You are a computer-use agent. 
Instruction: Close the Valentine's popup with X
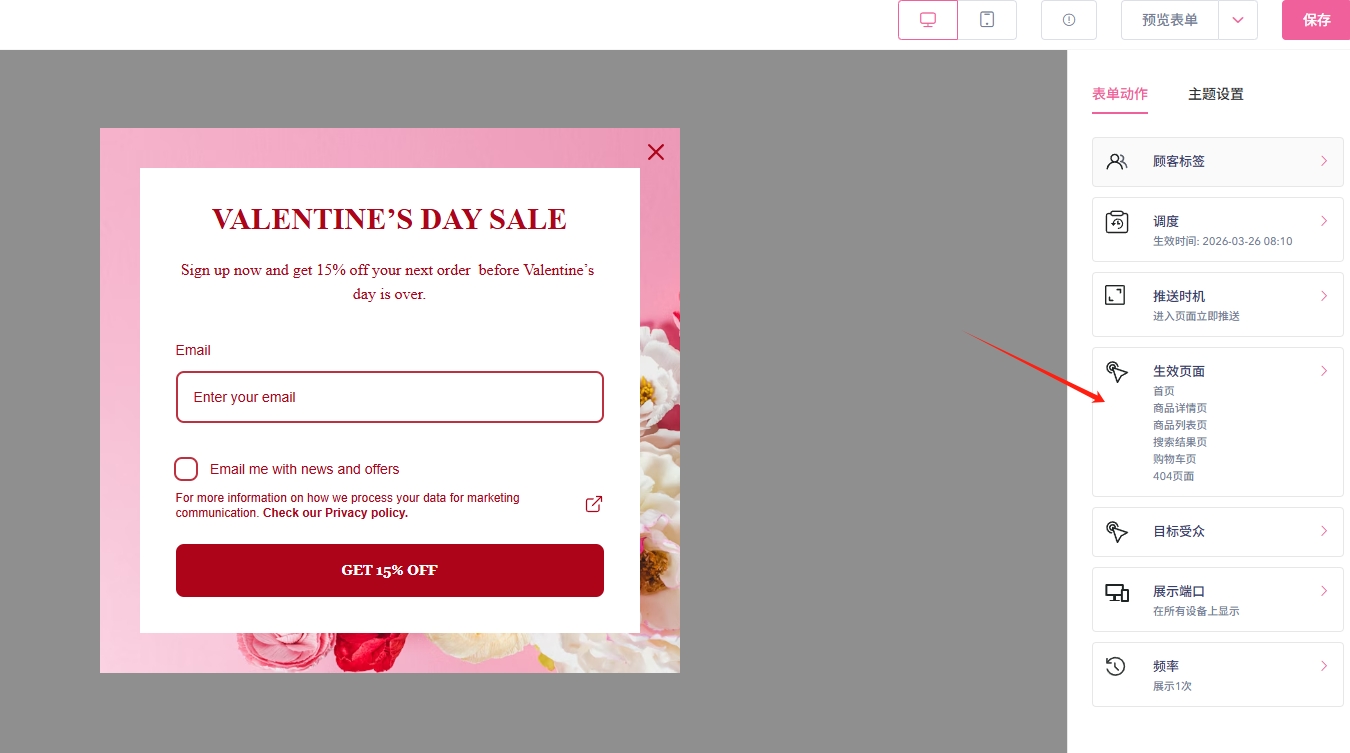click(x=656, y=152)
